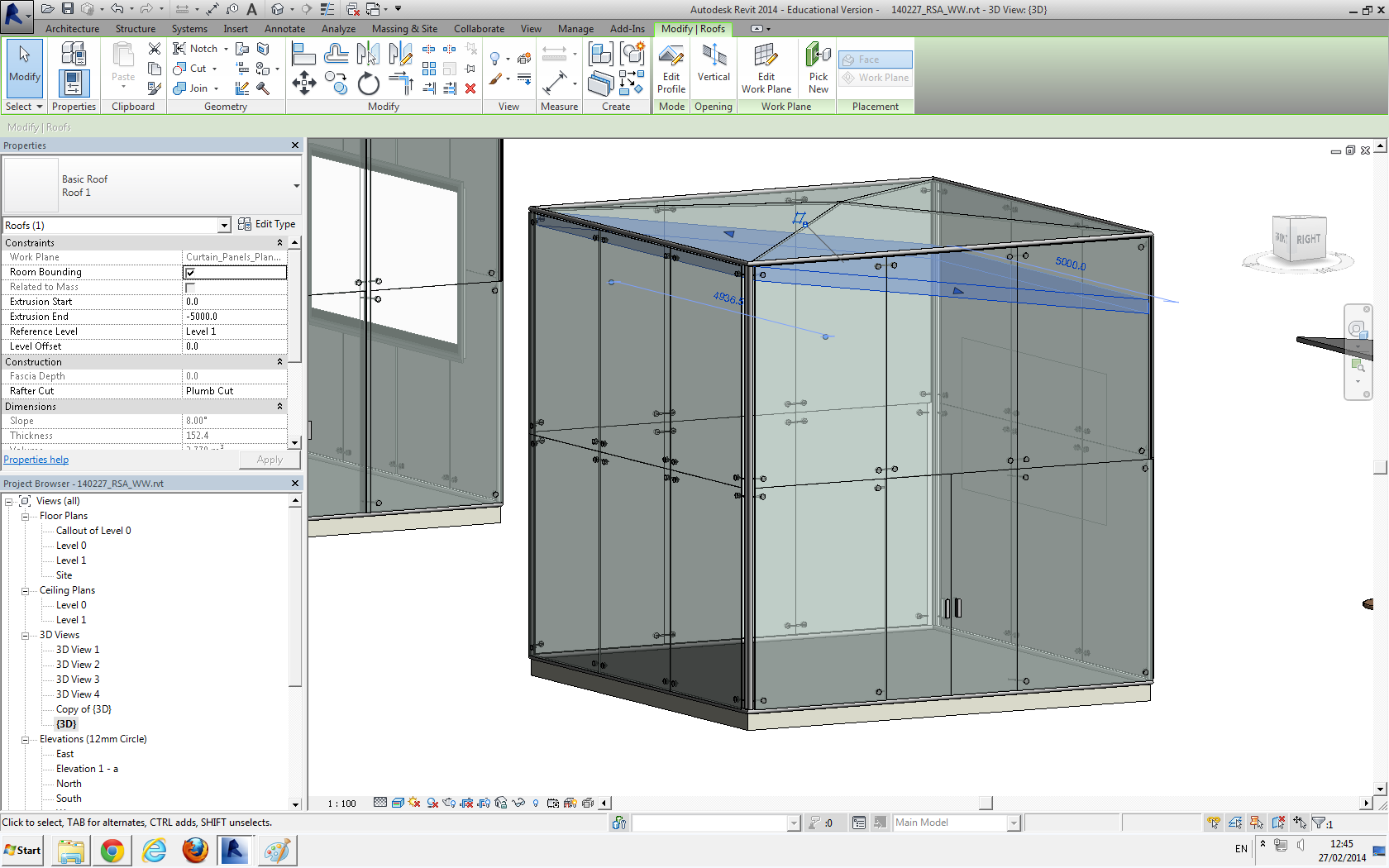
Task: Select Mirror - Draw Axis tool
Action: tap(400, 54)
